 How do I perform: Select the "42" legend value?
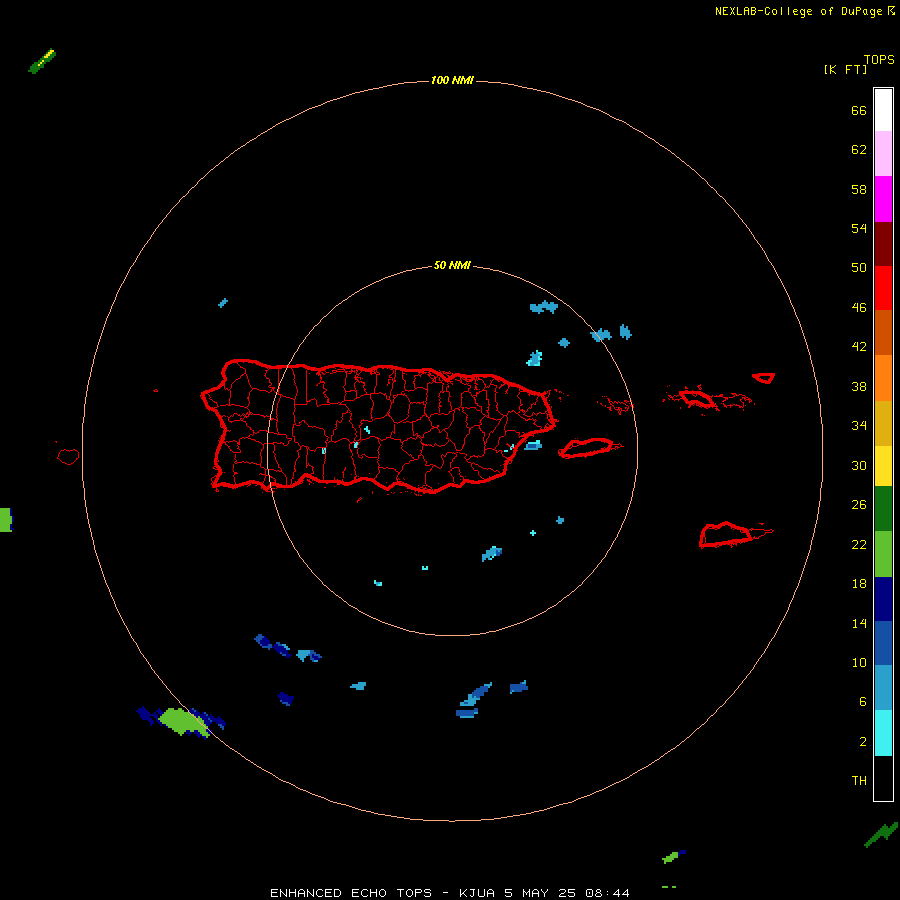(x=859, y=346)
